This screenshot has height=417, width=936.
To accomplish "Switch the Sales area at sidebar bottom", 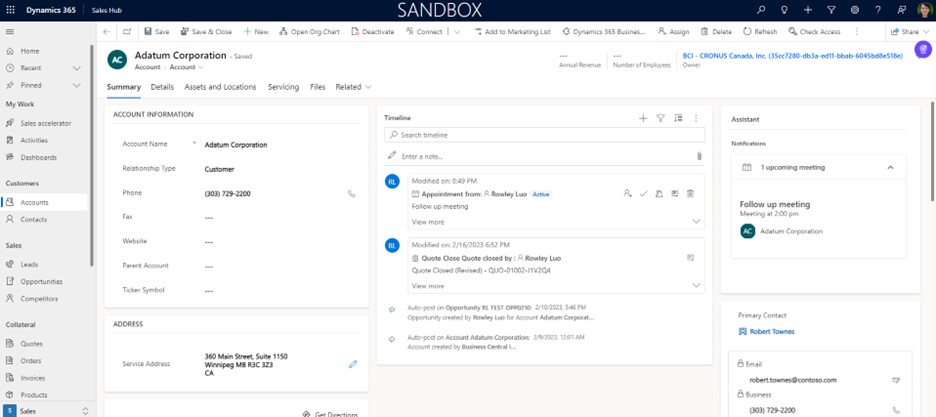I will click(x=47, y=410).
